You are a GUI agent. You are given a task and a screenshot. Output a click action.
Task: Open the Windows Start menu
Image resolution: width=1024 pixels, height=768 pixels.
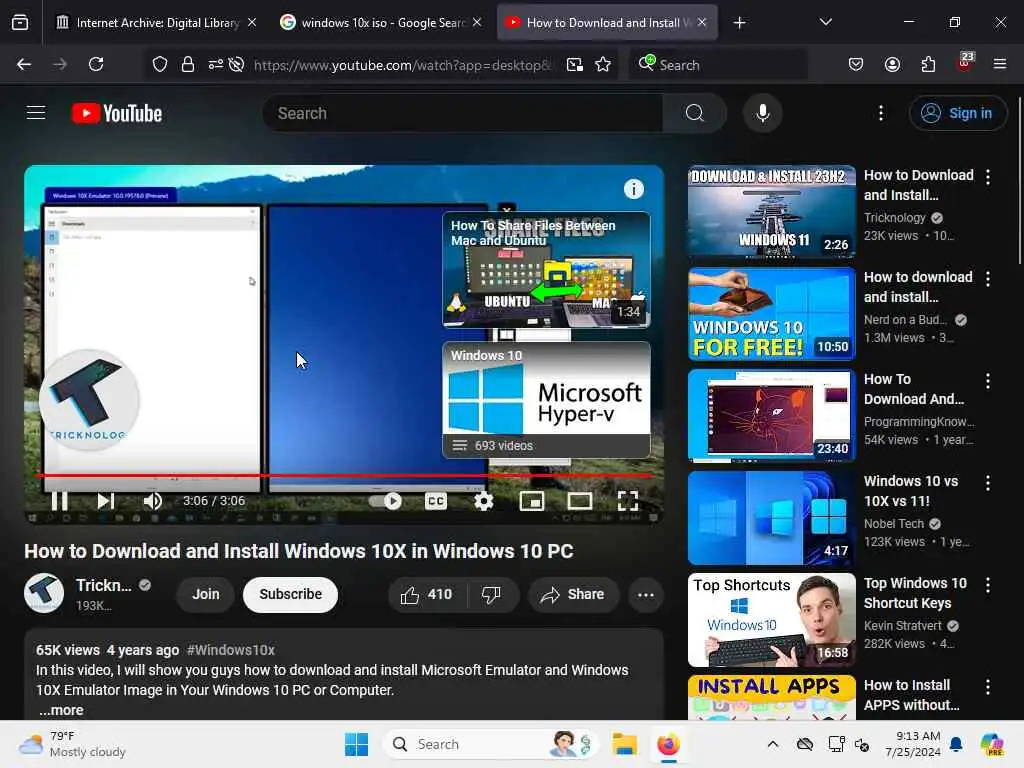pos(357,744)
